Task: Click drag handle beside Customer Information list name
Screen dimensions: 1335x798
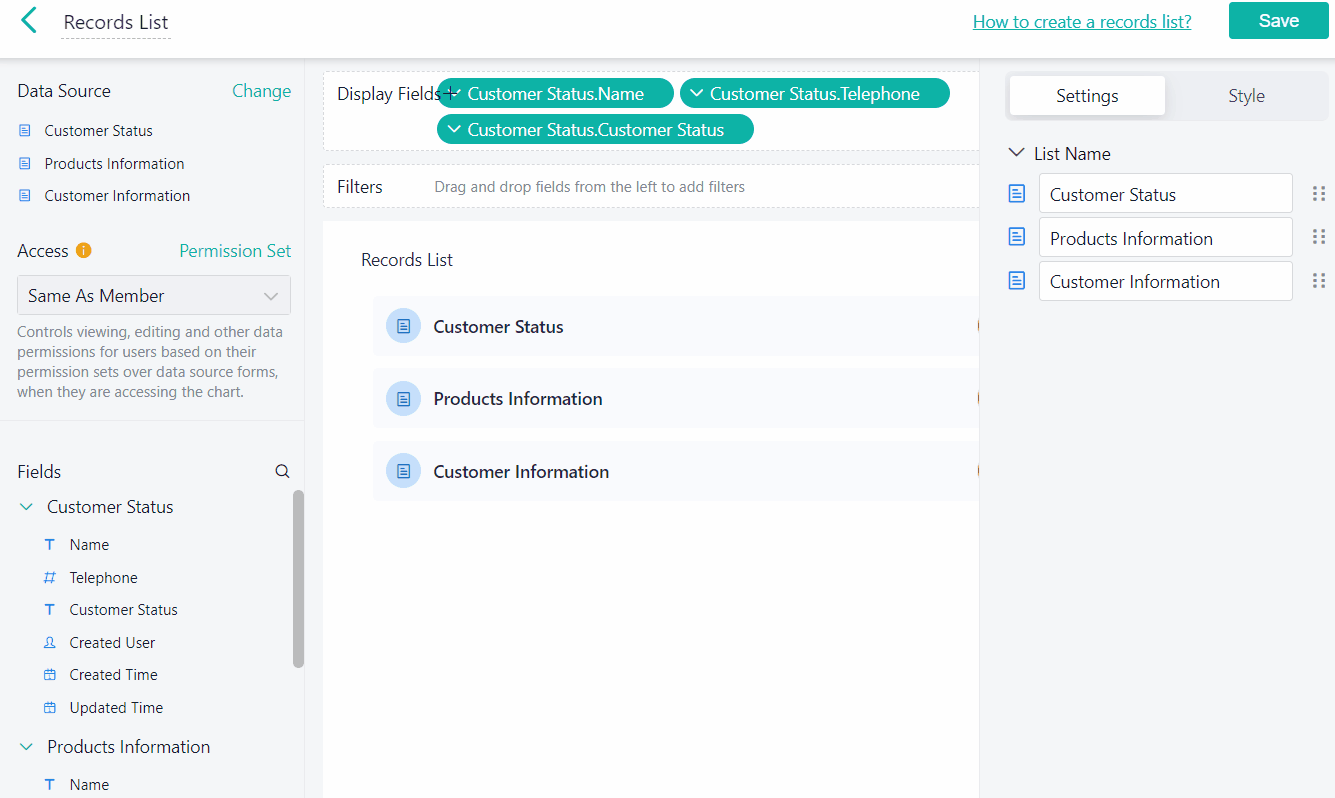Action: point(1318,281)
